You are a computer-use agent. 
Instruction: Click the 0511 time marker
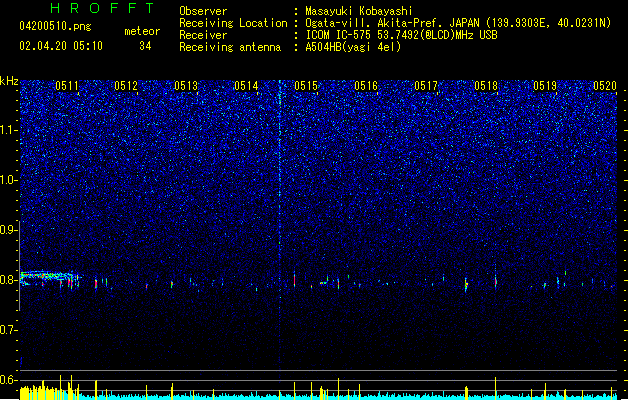(67, 86)
